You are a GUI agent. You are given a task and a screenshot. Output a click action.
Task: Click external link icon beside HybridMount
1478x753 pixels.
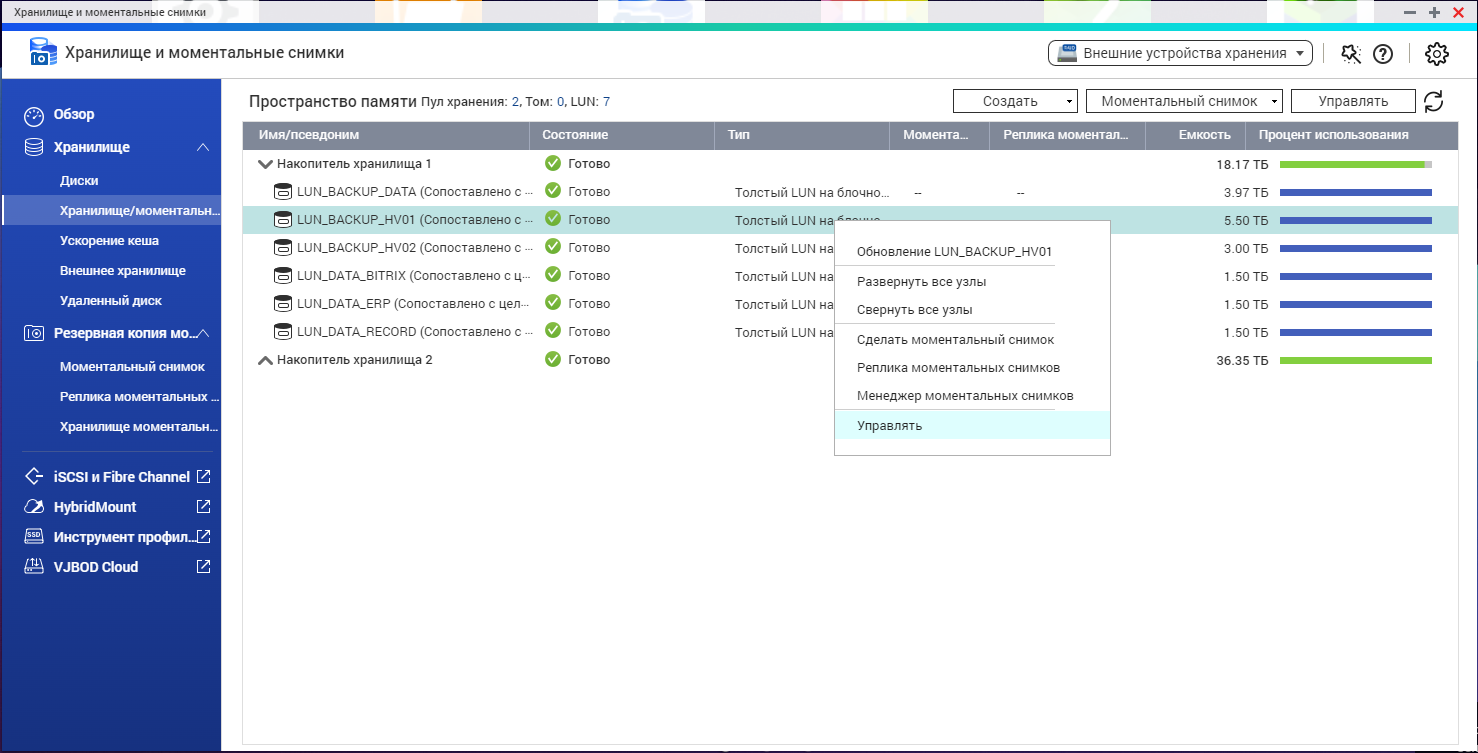click(203, 507)
